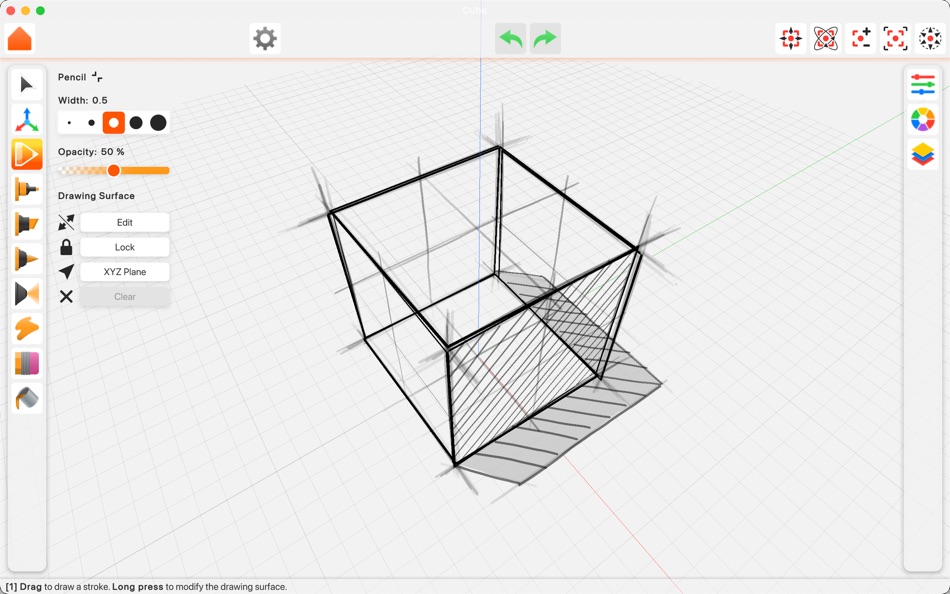Open the gear settings
The width and height of the screenshot is (950, 594).
click(x=265, y=39)
